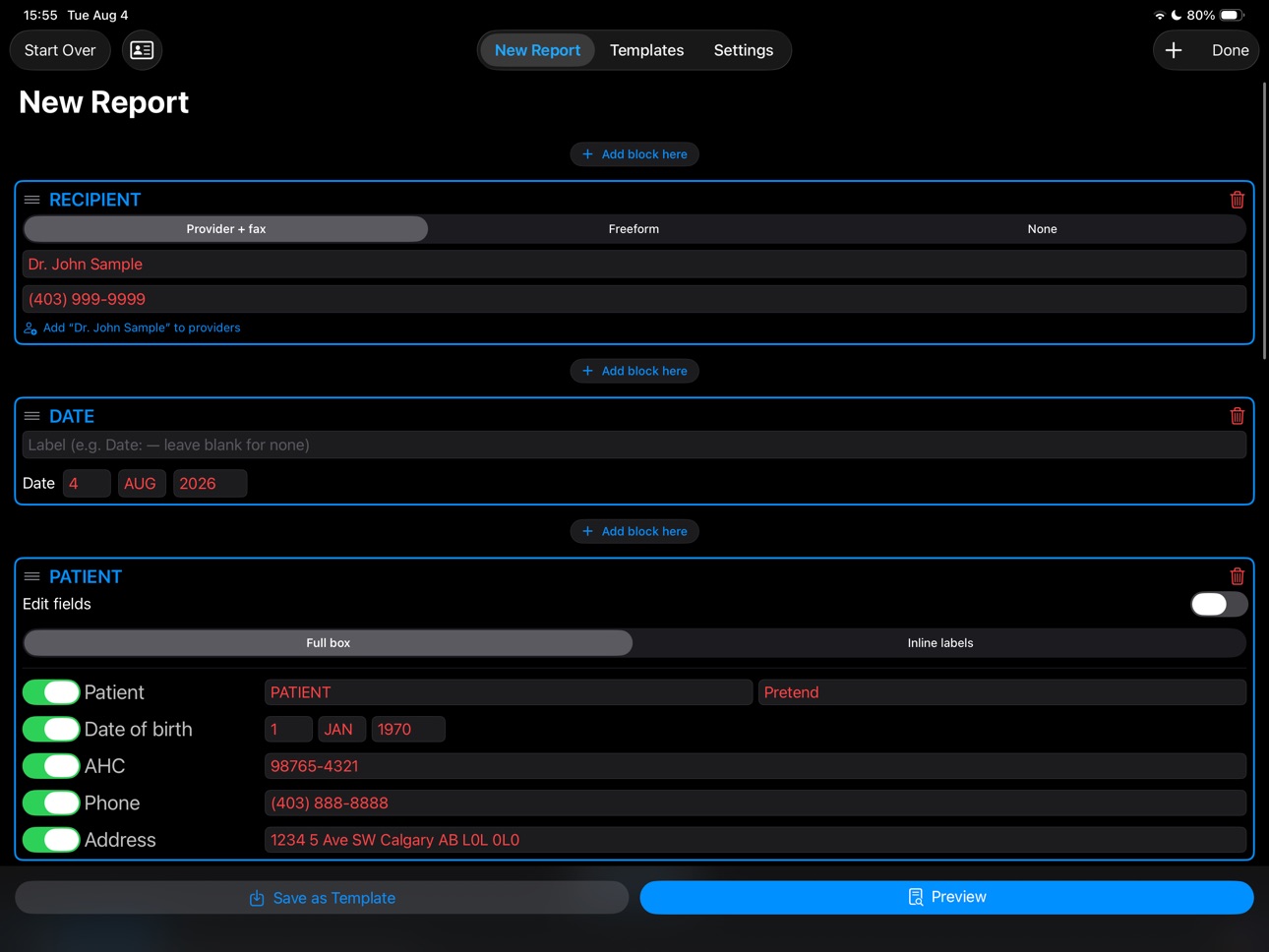Switch to the New Report tab
The image size is (1269, 952).
click(537, 50)
